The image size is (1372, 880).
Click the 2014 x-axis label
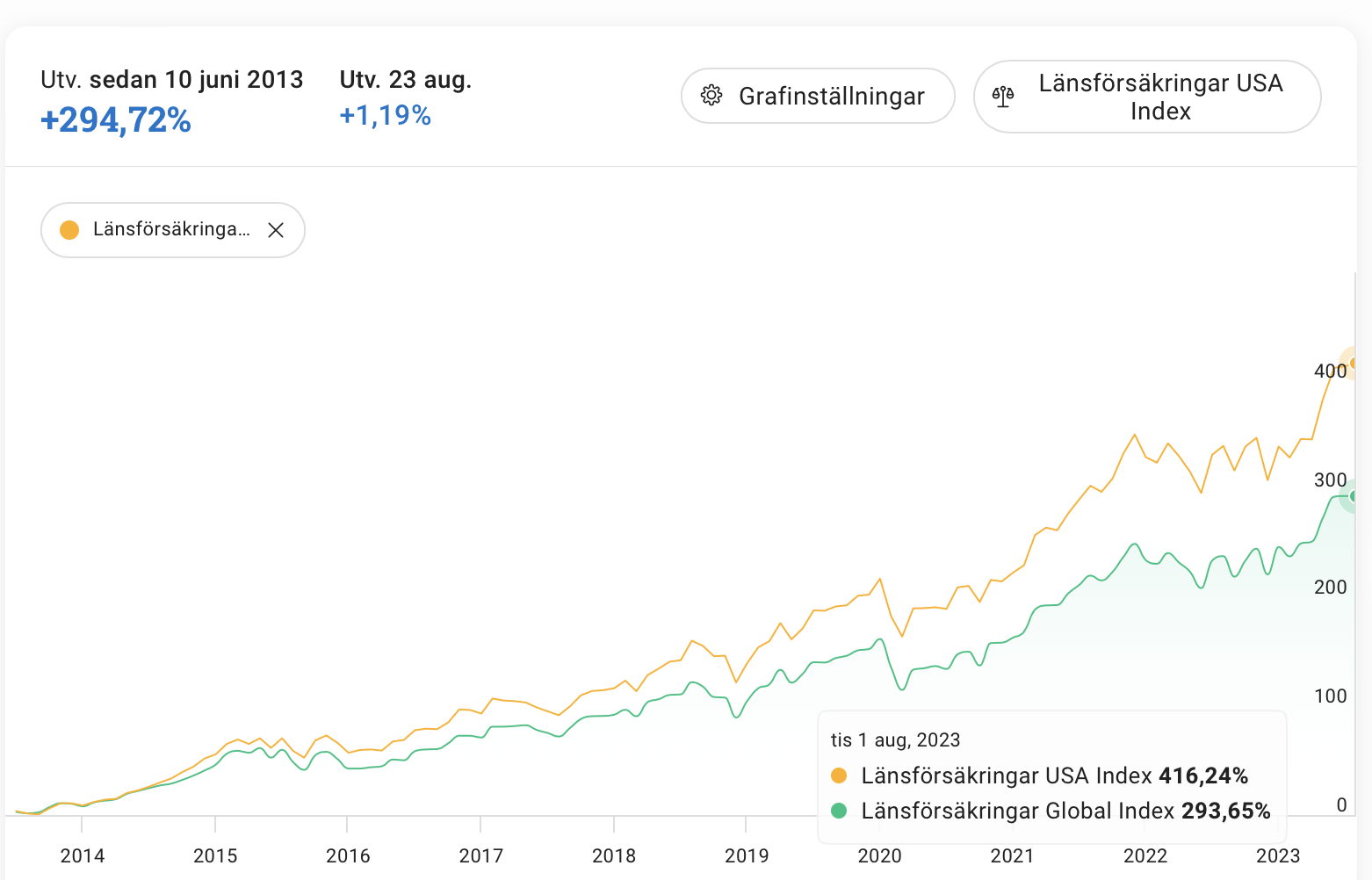[83, 855]
